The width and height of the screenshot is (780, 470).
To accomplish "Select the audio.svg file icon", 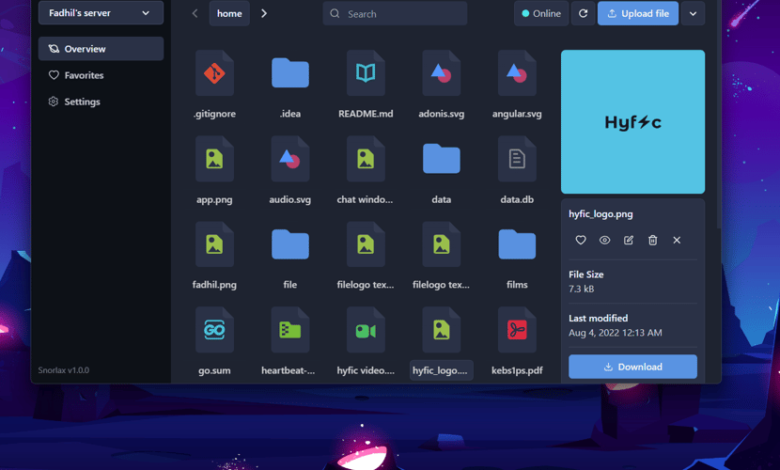I will point(290,159).
